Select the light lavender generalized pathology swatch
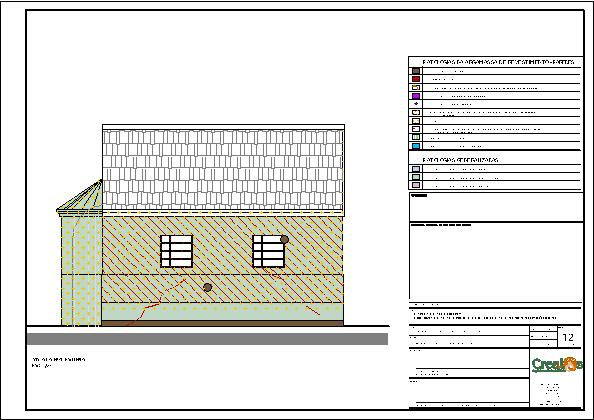Viewport: 594px width, 420px height. tap(416, 169)
